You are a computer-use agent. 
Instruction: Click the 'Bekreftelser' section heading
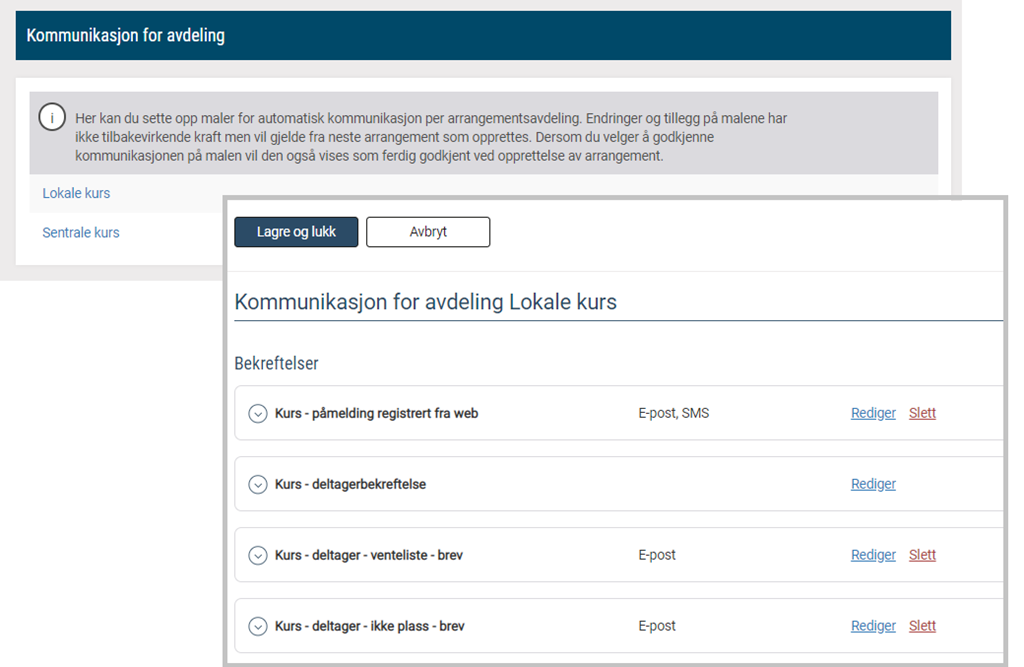(x=276, y=363)
